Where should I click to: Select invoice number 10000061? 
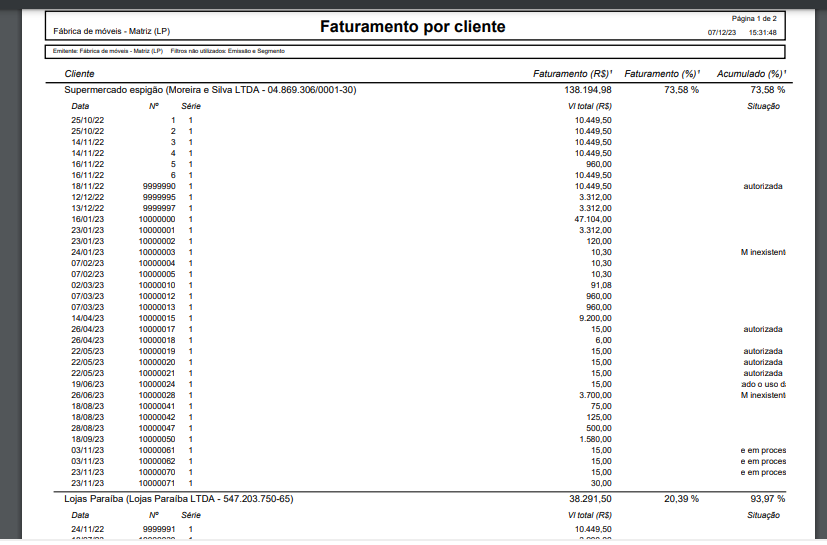tap(157, 451)
